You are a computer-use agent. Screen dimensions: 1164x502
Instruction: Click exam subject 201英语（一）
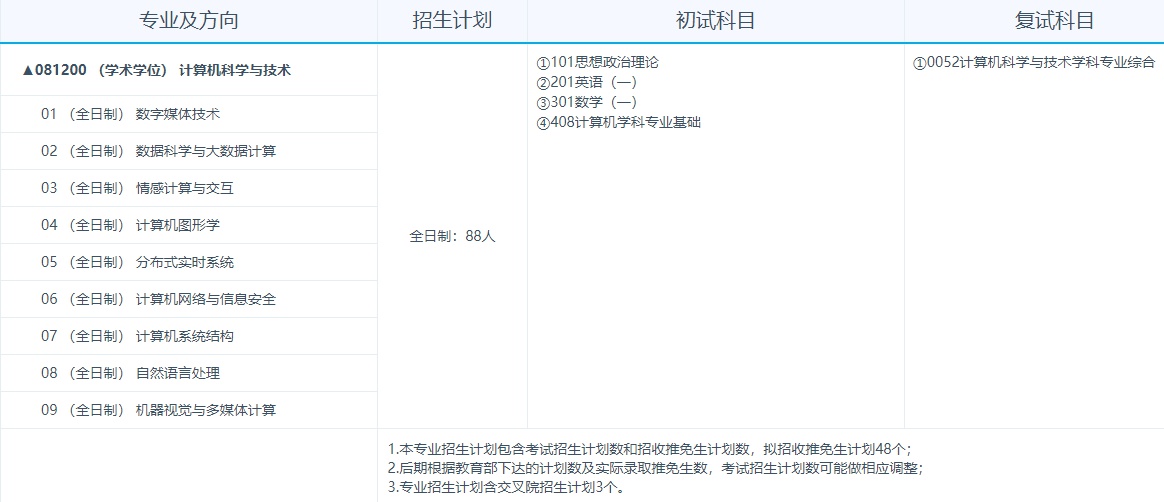coord(586,82)
